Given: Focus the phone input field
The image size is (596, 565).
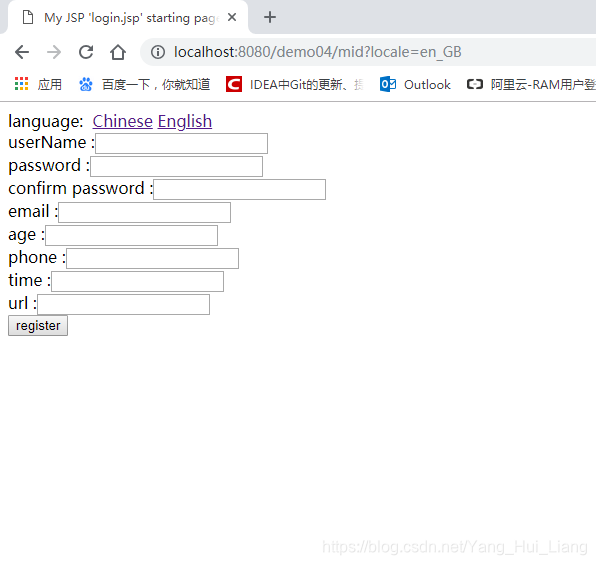Looking at the screenshot, I should coord(152,259).
